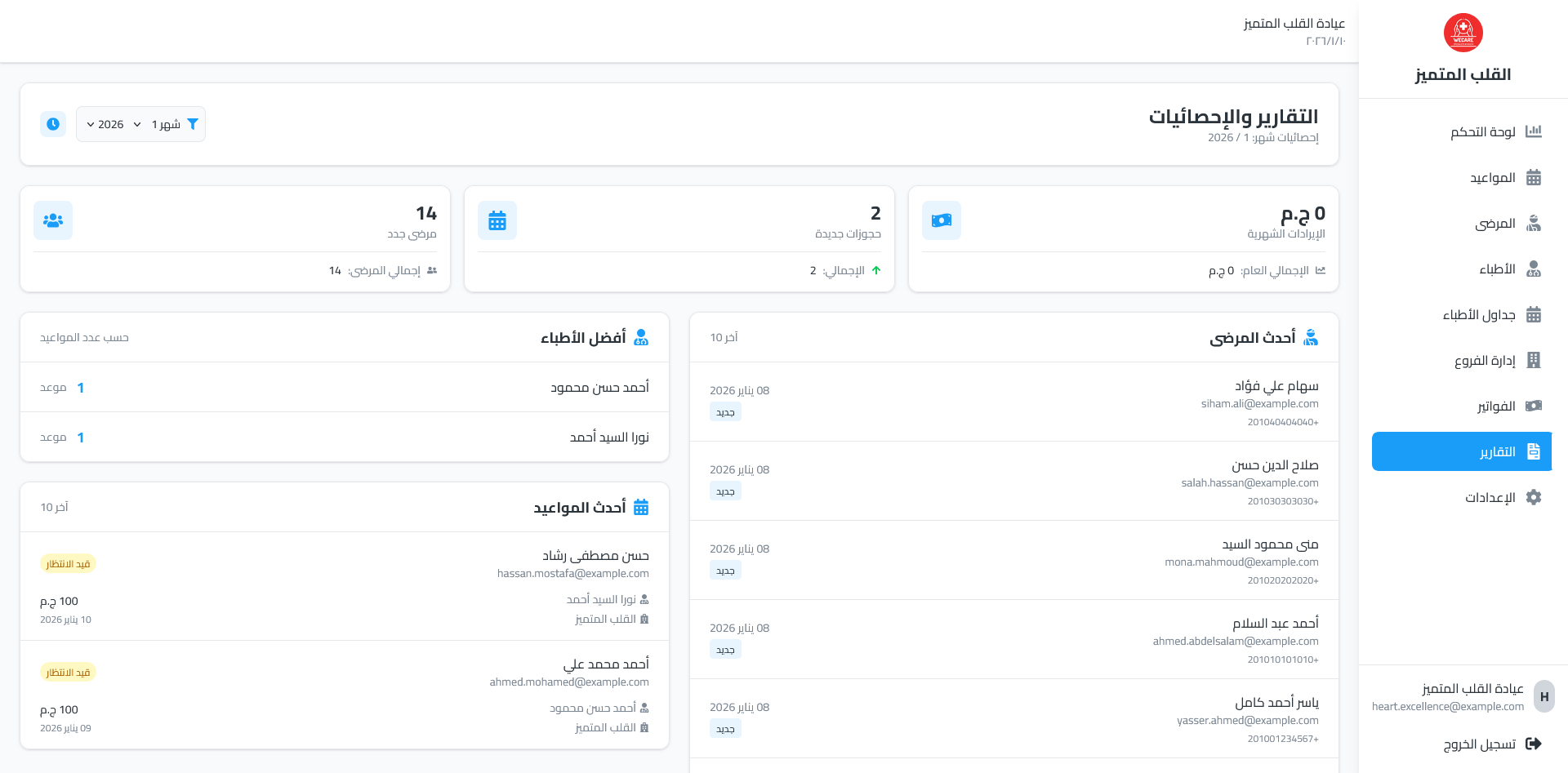Switch to the التقارير reports tab
The height and width of the screenshot is (773, 1568).
click(x=1462, y=451)
